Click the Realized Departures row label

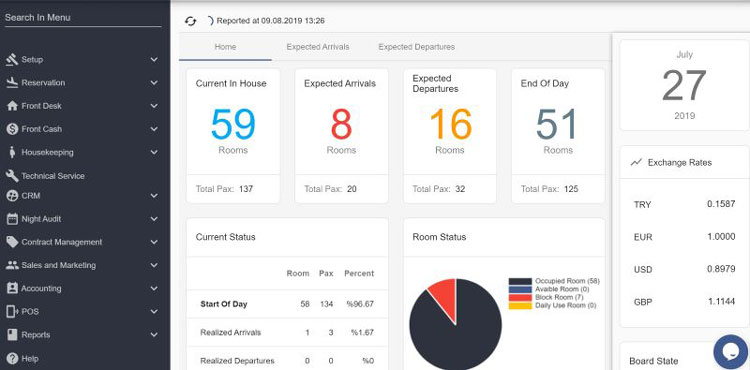coord(237,360)
